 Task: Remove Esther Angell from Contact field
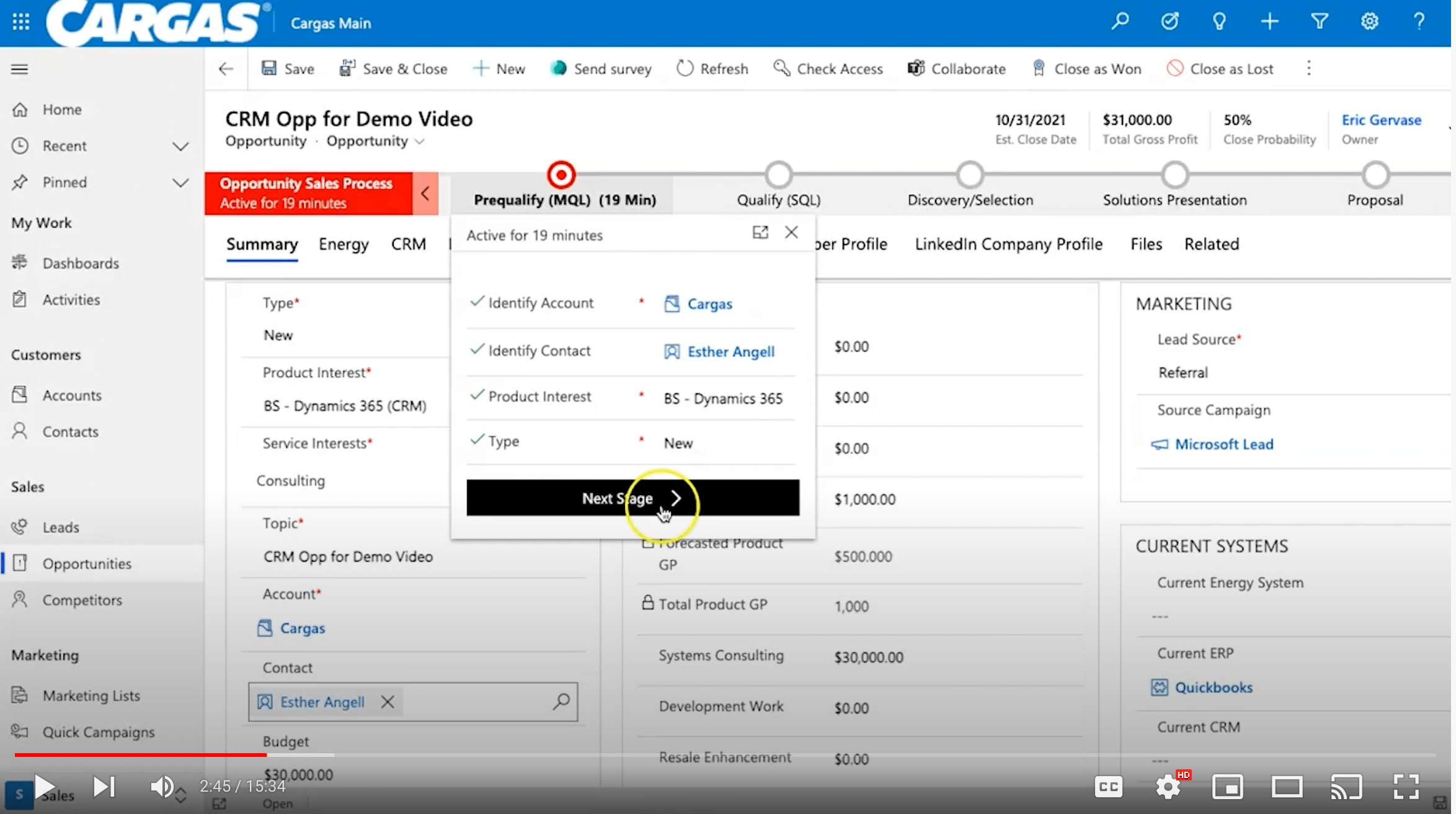388,702
